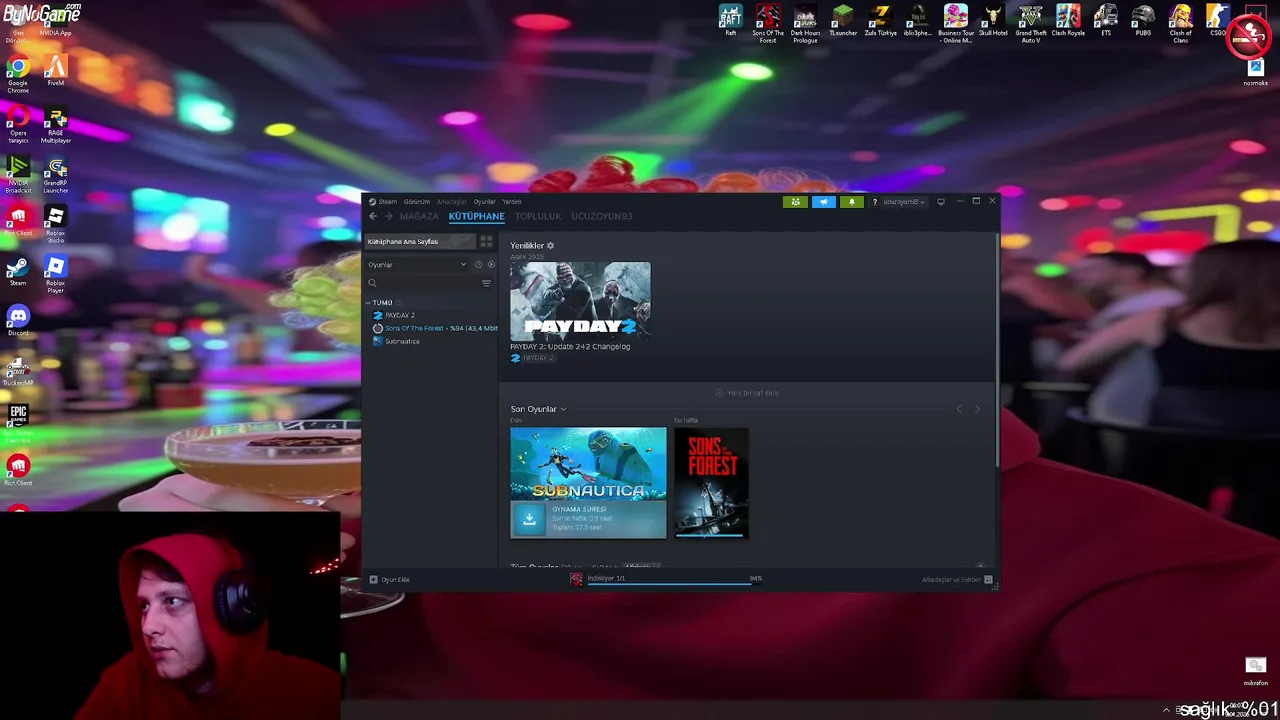Open the Arkadaşlar menu
Screen dimensions: 1280x720
pyautogui.click(x=452, y=202)
